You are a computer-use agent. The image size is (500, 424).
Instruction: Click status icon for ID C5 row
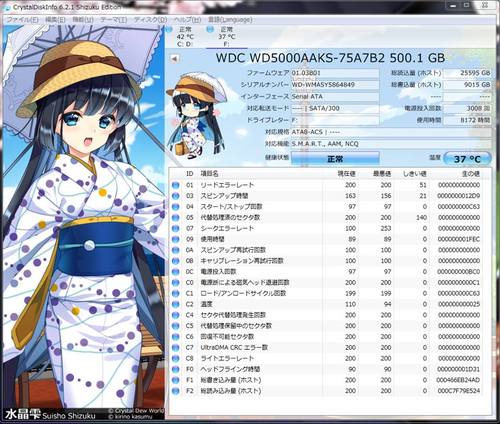(175, 326)
